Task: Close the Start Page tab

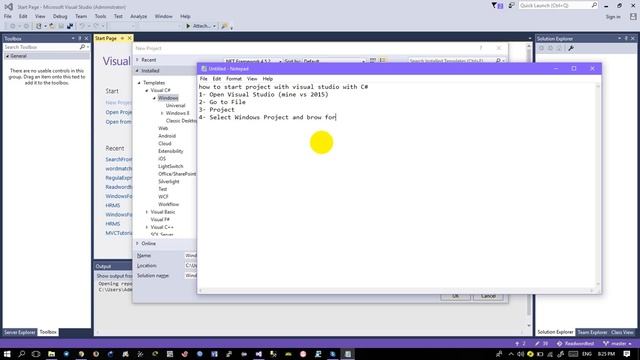Action: (x=129, y=38)
